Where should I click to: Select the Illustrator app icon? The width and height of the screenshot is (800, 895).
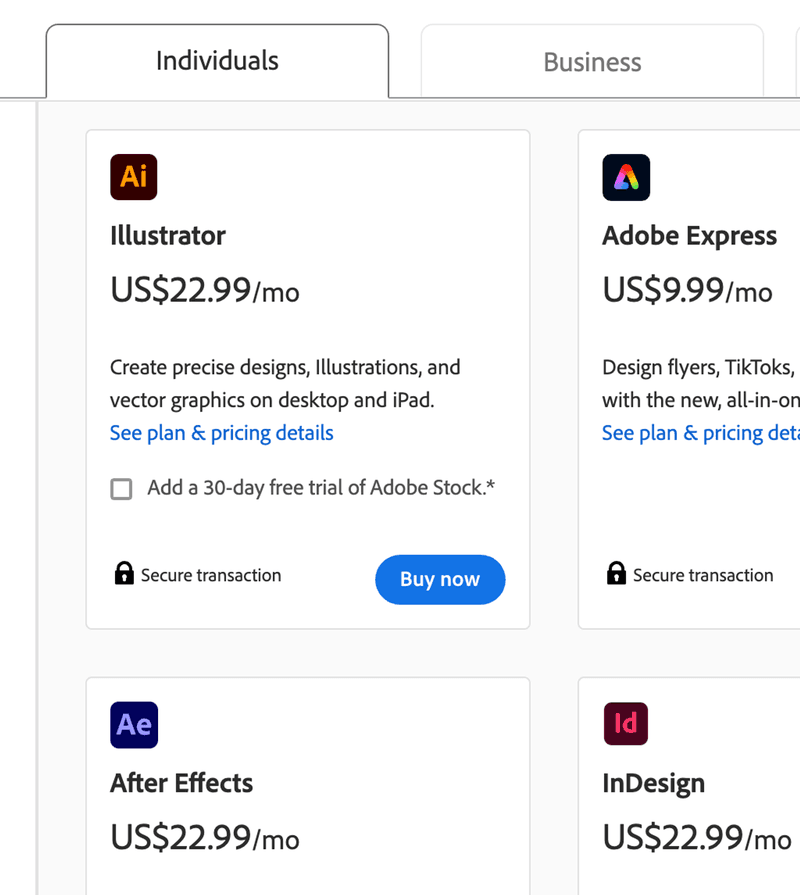coord(133,177)
